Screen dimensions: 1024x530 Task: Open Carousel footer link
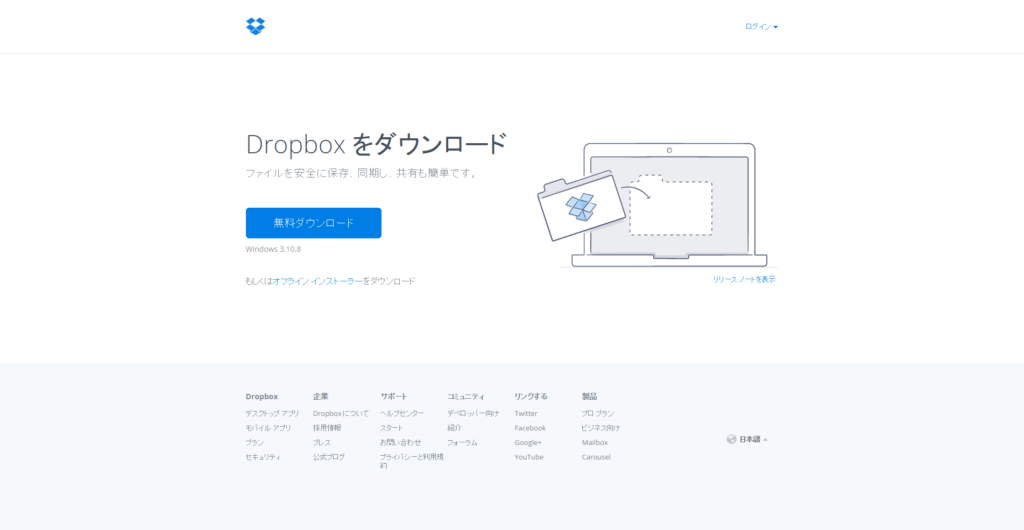pos(596,458)
